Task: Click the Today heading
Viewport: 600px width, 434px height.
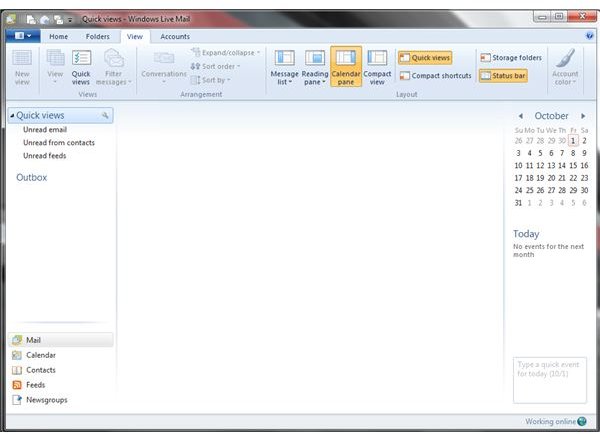Action: click(526, 234)
